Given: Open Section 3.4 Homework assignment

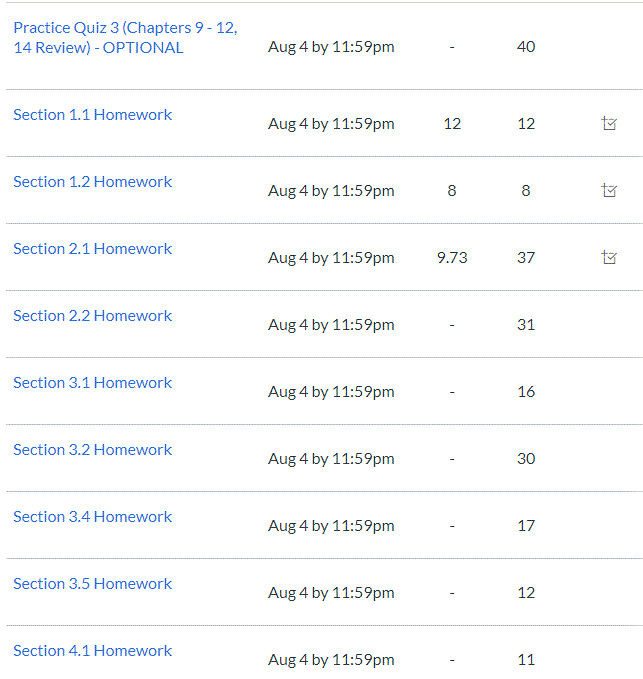Looking at the screenshot, I should pos(93,517).
